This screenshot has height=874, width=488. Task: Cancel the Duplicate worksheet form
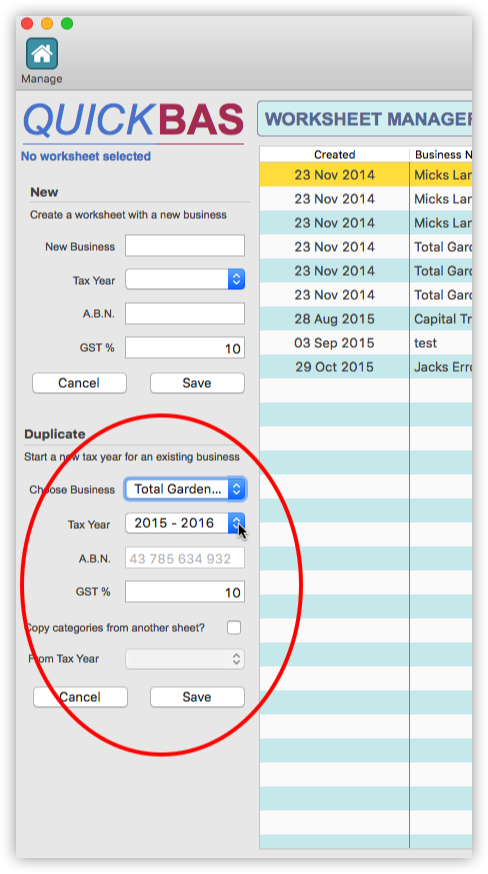click(x=80, y=697)
